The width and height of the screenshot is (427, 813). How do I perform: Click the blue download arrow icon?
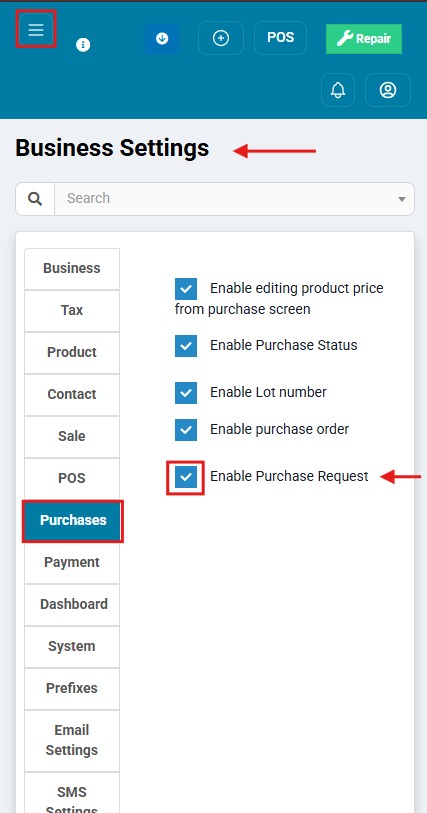click(162, 38)
